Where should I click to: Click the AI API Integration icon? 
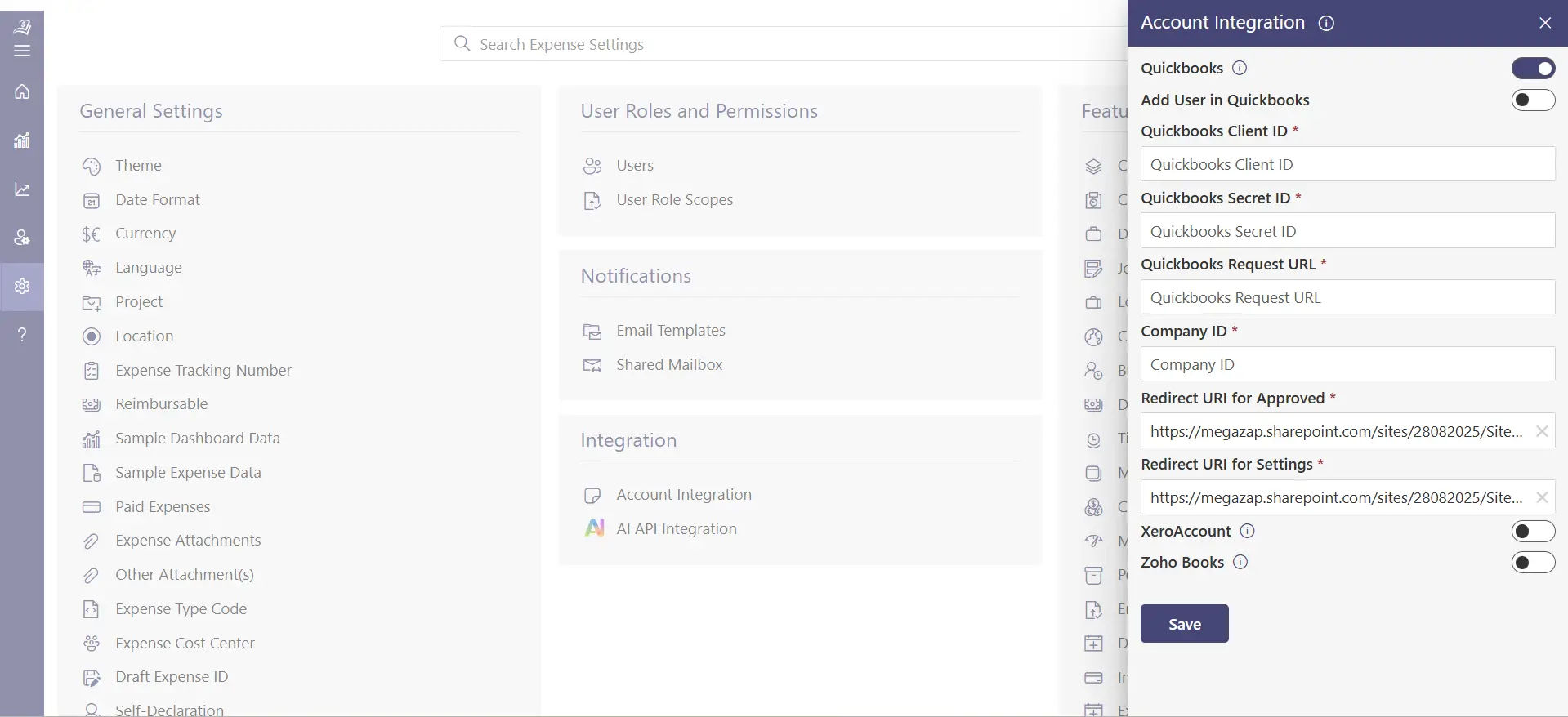[x=594, y=528]
